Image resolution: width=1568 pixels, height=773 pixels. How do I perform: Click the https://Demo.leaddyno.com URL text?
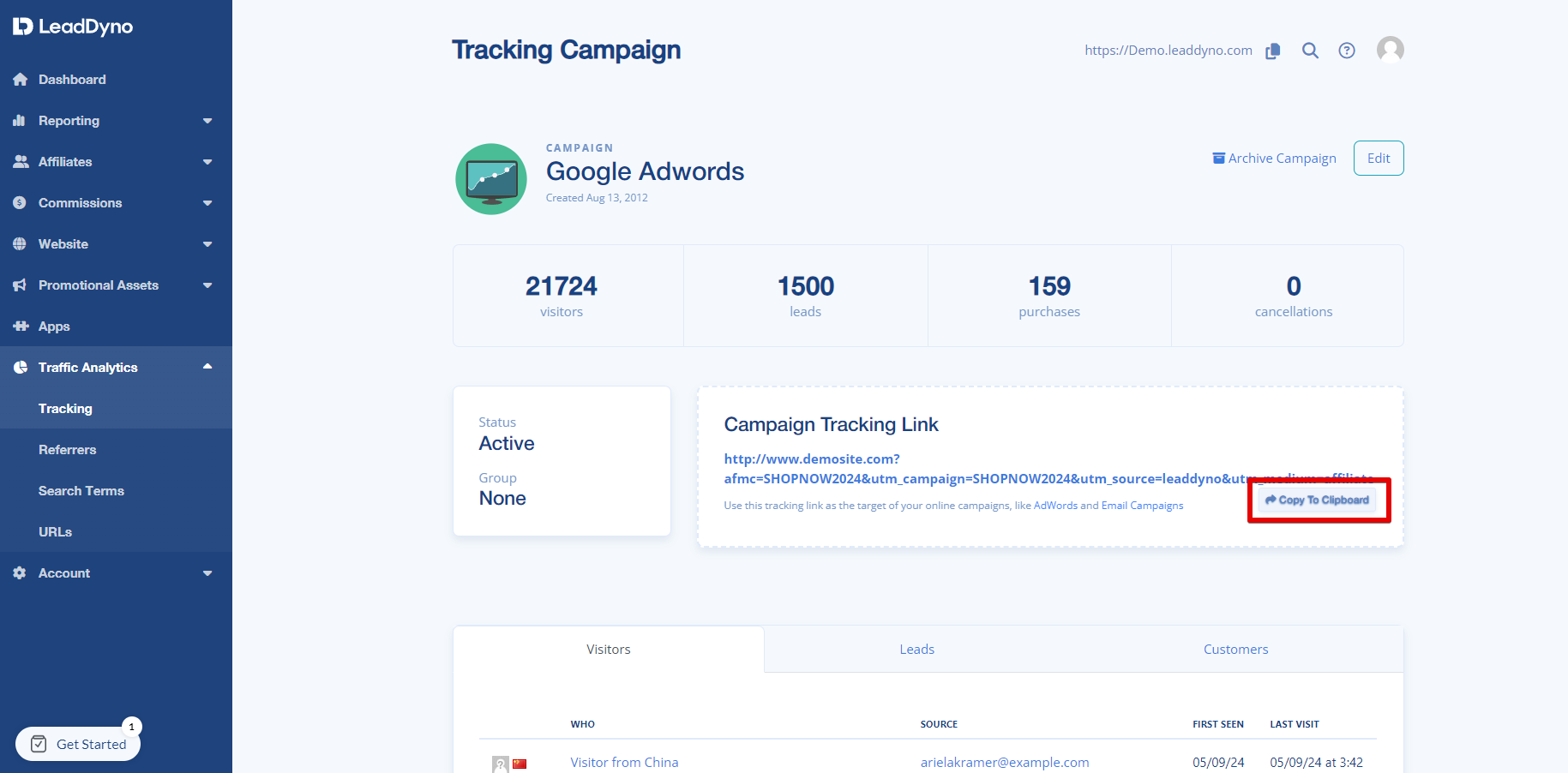[1168, 51]
